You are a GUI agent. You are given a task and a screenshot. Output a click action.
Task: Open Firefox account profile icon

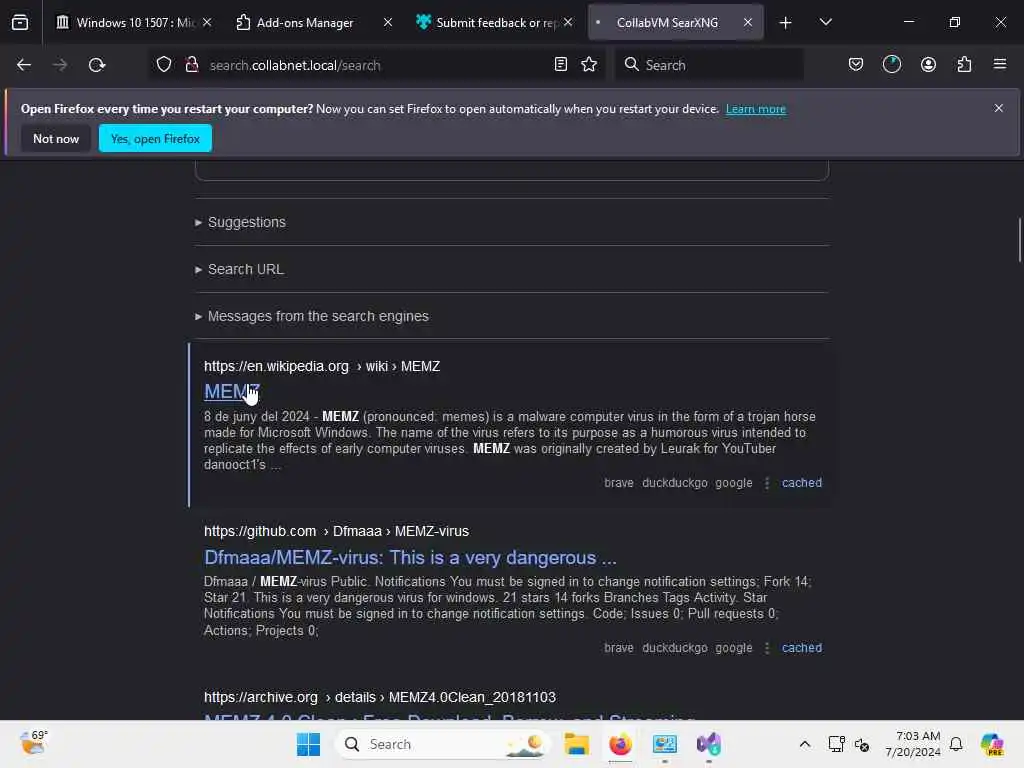928,64
